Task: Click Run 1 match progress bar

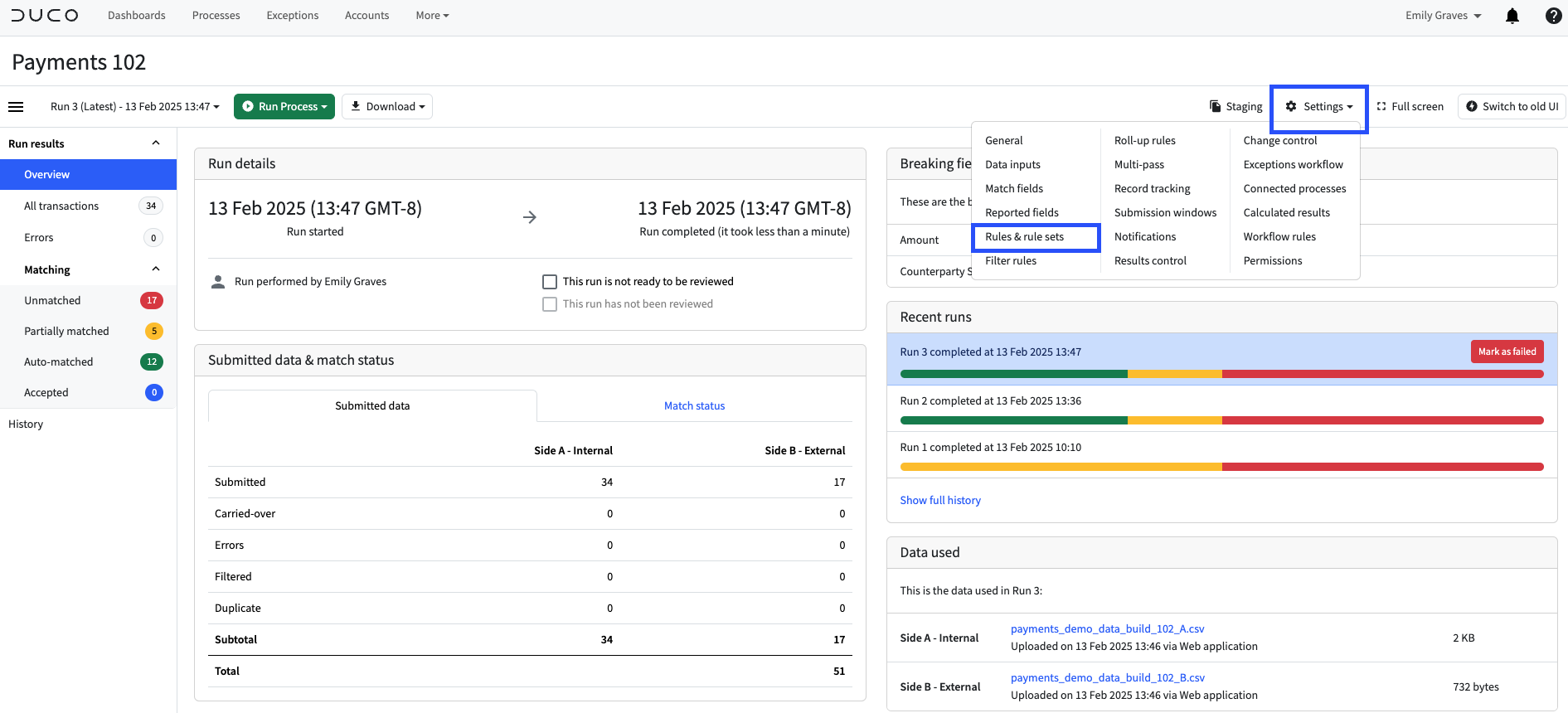Action: pyautogui.click(x=1222, y=467)
